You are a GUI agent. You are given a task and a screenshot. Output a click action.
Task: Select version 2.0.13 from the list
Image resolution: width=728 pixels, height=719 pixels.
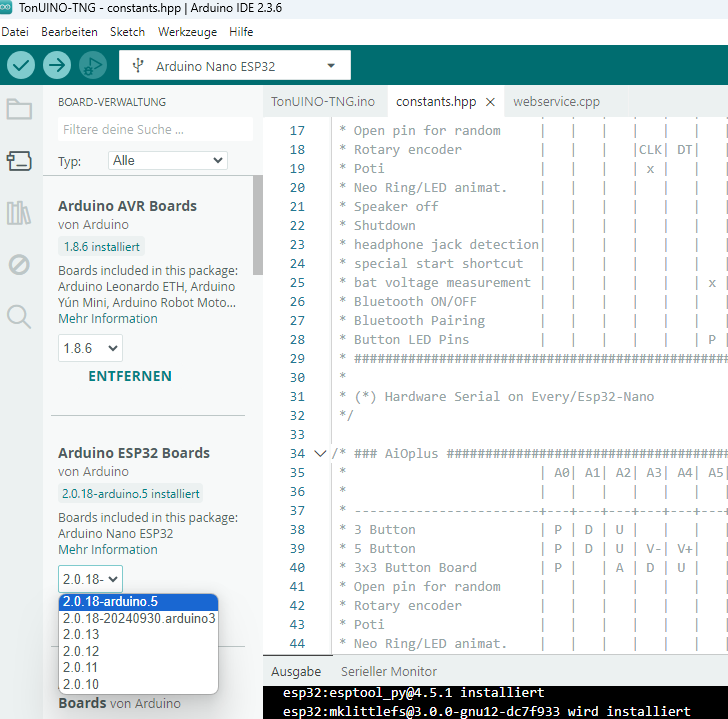pyautogui.click(x=81, y=634)
